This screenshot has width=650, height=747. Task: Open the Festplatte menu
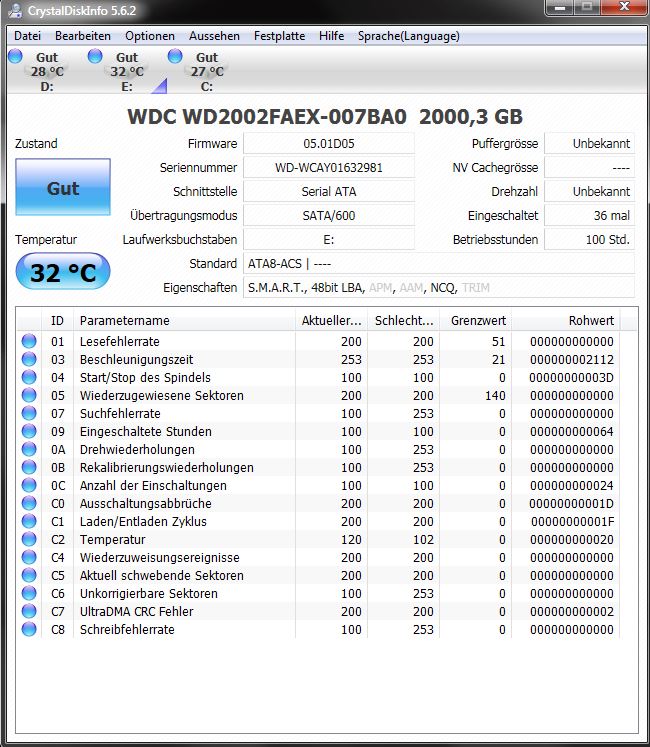[x=279, y=36]
